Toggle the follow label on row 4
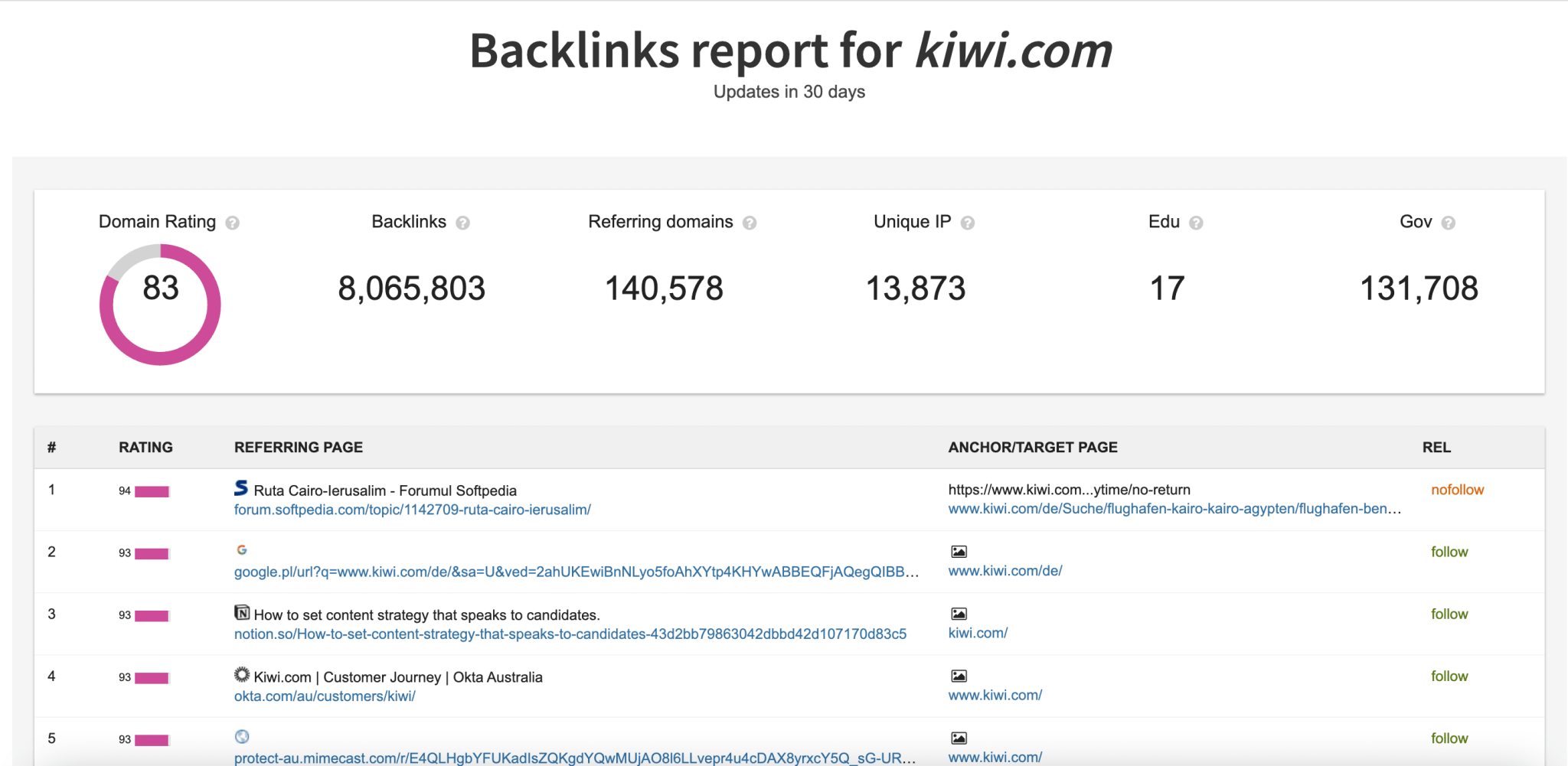 [x=1449, y=676]
